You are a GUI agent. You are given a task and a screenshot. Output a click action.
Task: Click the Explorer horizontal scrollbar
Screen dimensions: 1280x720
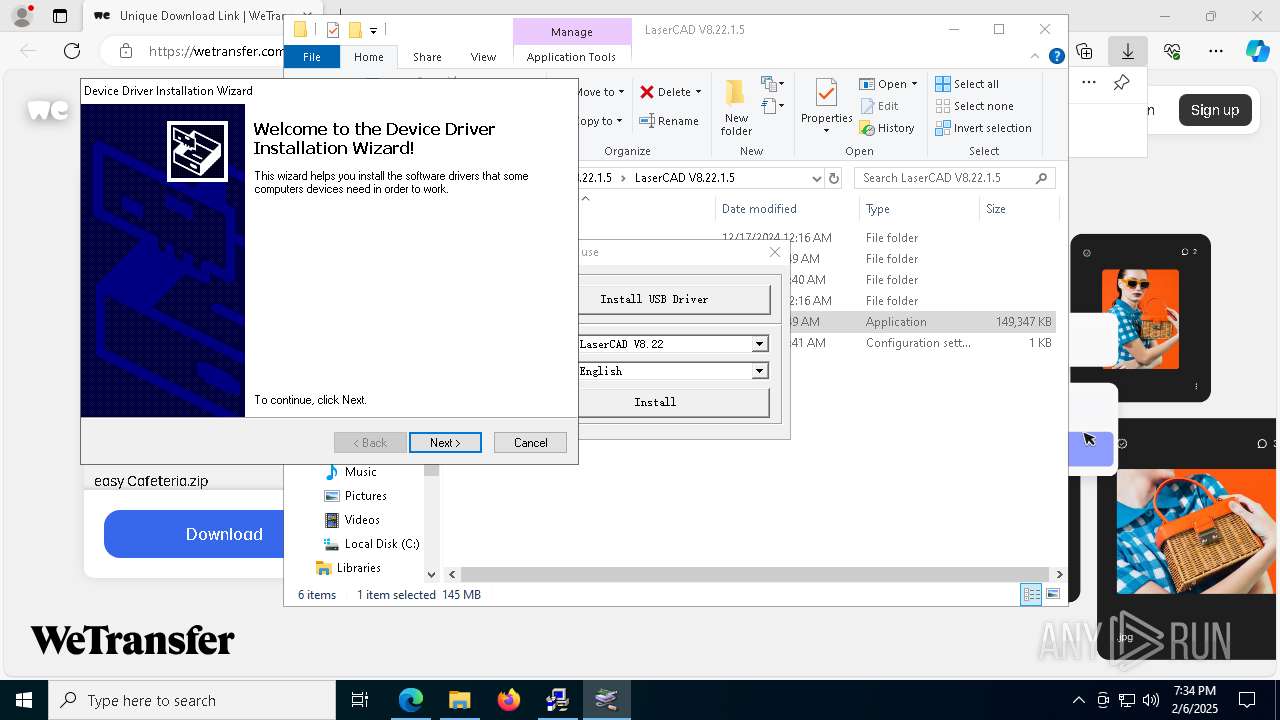755,574
